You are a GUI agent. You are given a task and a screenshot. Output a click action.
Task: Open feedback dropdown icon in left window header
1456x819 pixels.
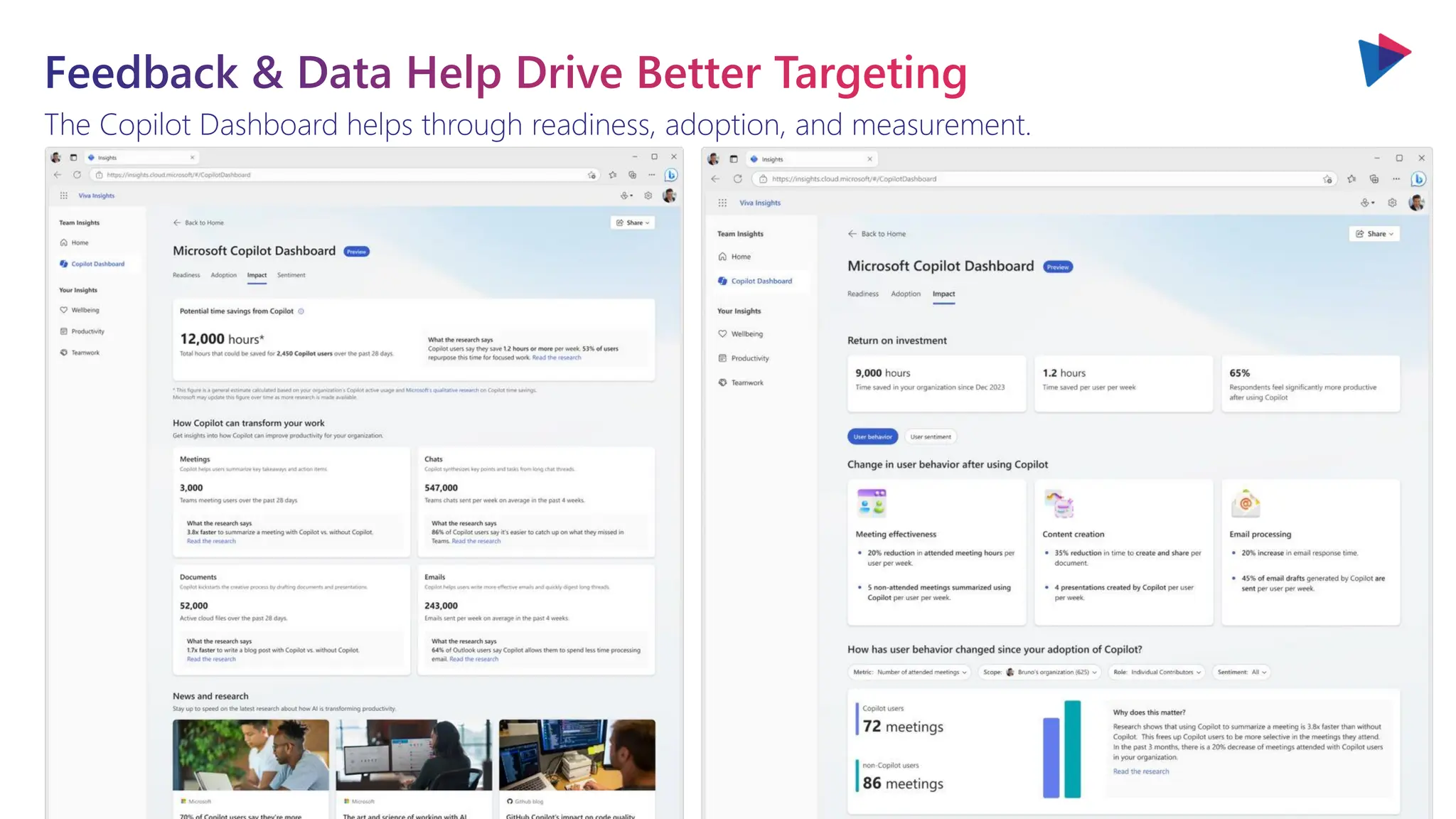click(x=626, y=196)
